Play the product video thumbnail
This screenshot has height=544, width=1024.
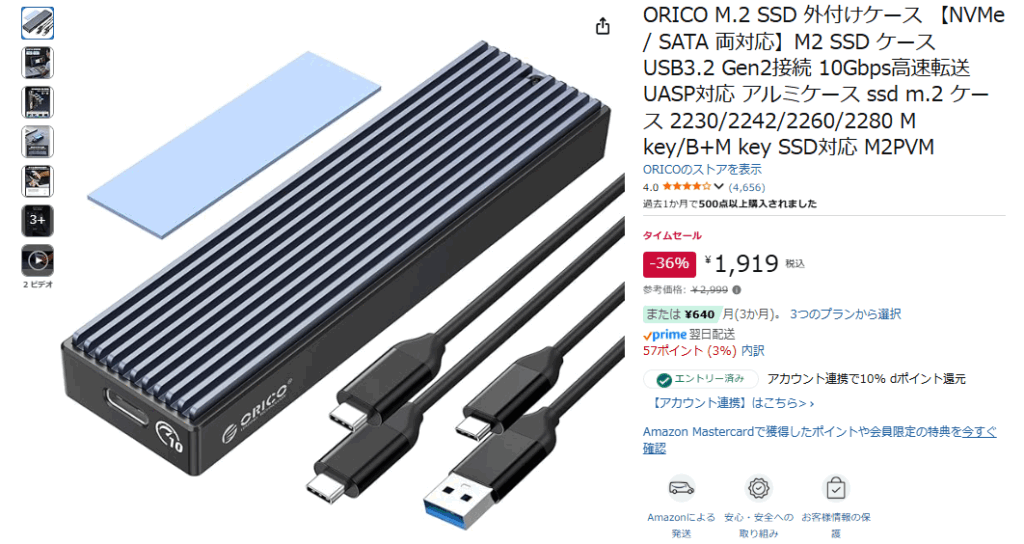tap(38, 261)
